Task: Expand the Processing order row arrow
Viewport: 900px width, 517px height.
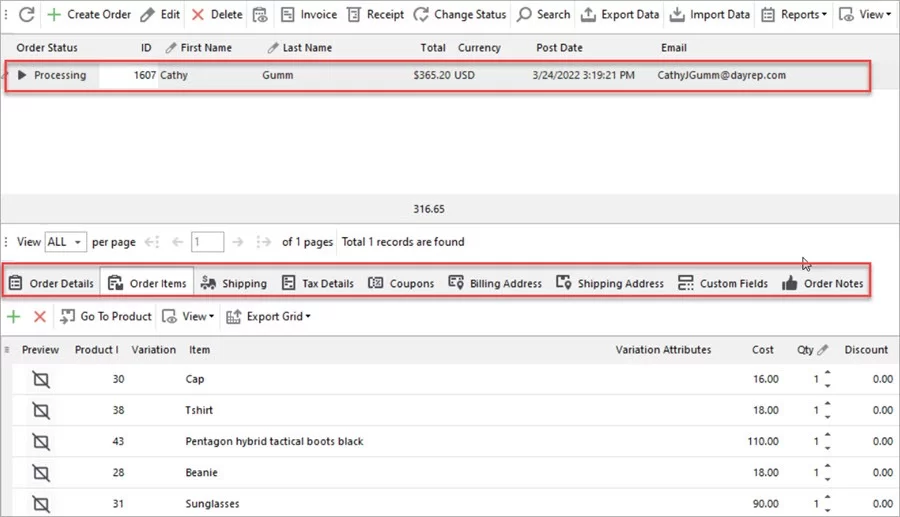Action: [22, 75]
